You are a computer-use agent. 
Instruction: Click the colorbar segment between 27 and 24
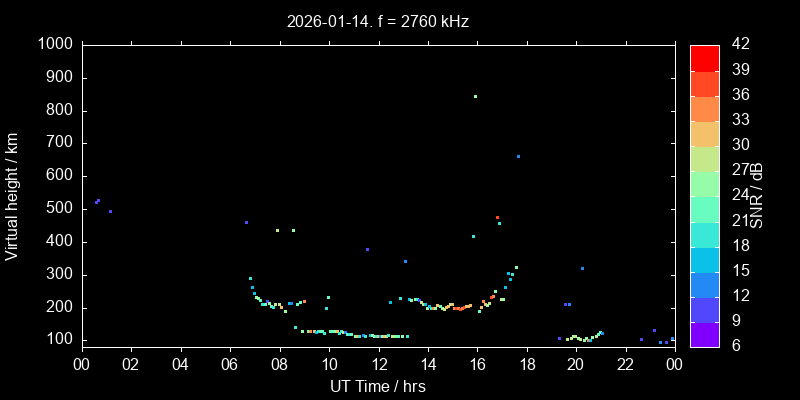pyautogui.click(x=704, y=183)
